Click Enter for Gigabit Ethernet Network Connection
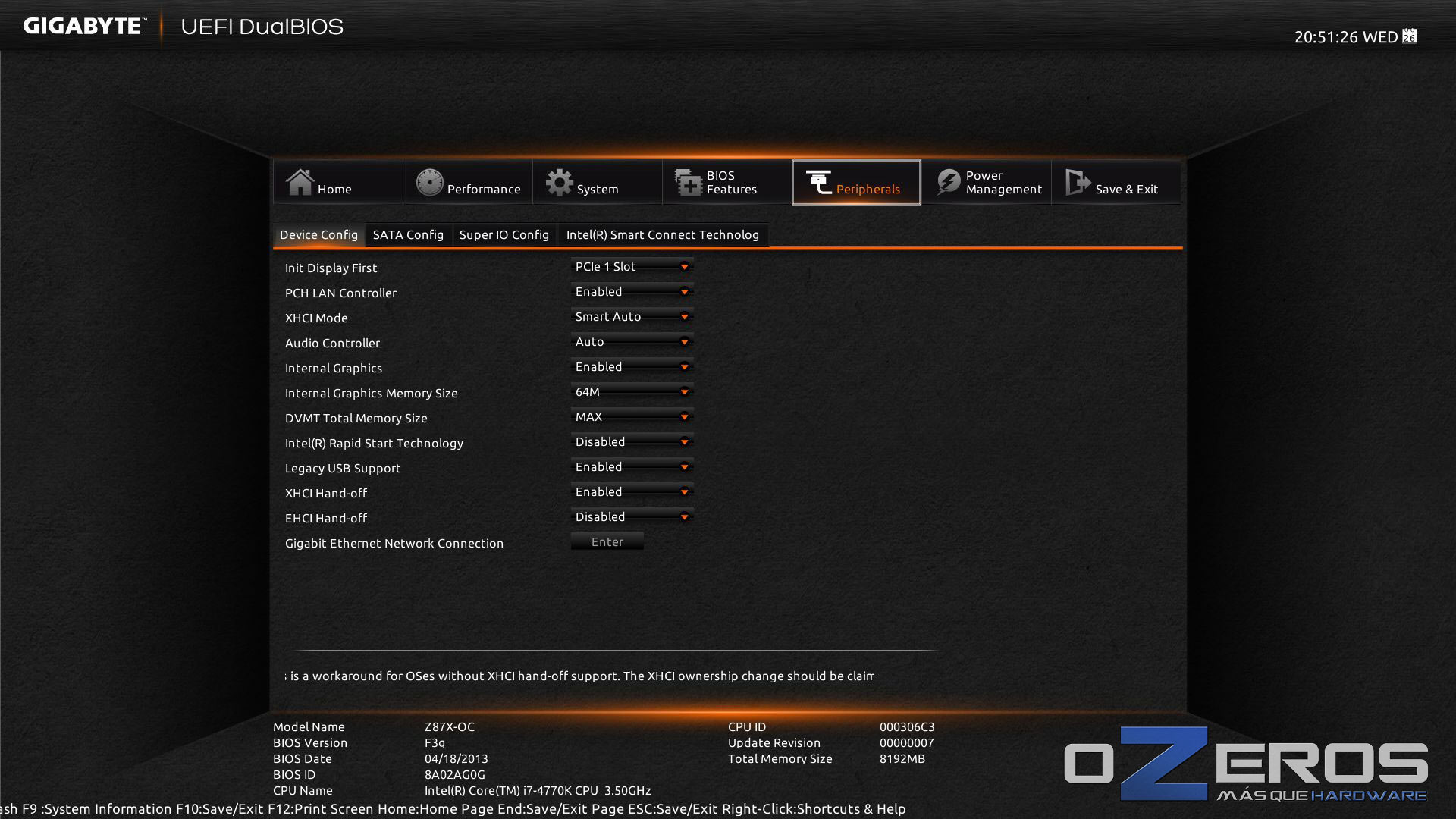The image size is (1456, 819). [x=607, y=541]
